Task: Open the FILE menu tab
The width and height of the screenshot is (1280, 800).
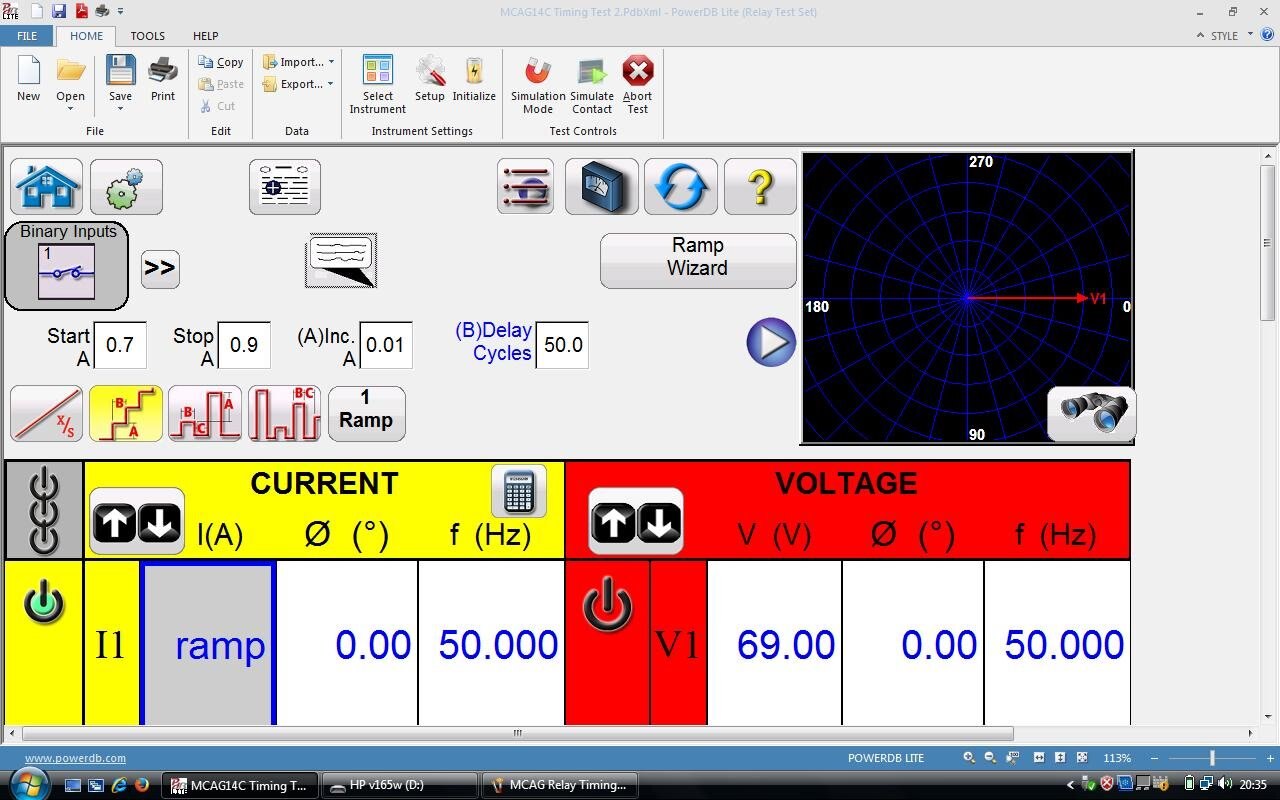Action: tap(27, 36)
